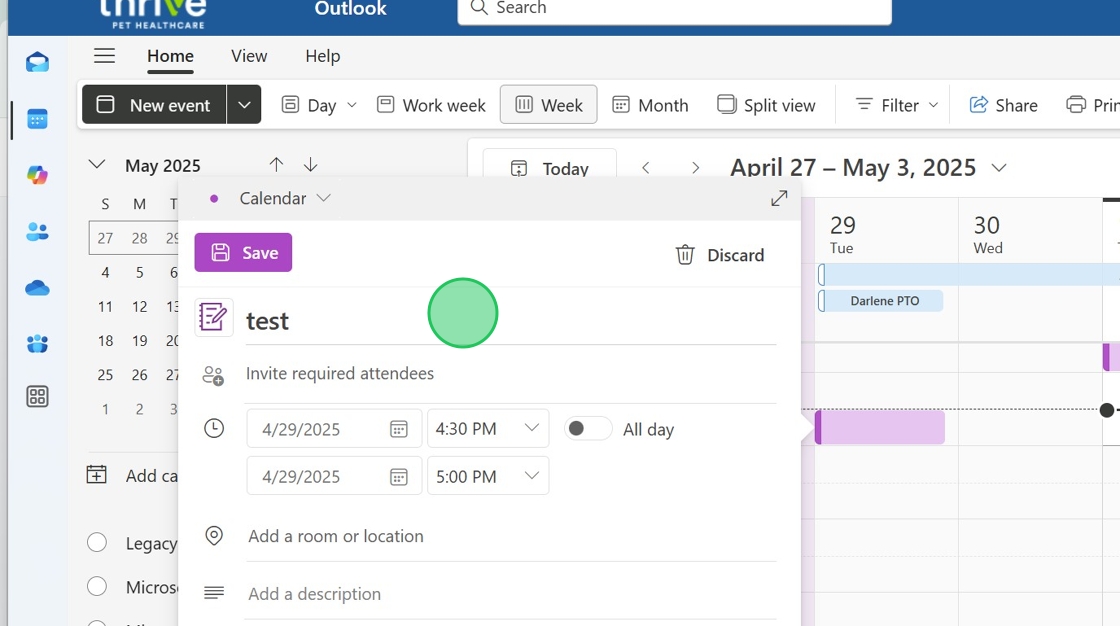Open the More apps grid icon
Viewport: 1120px width, 626px height.
tap(37, 397)
